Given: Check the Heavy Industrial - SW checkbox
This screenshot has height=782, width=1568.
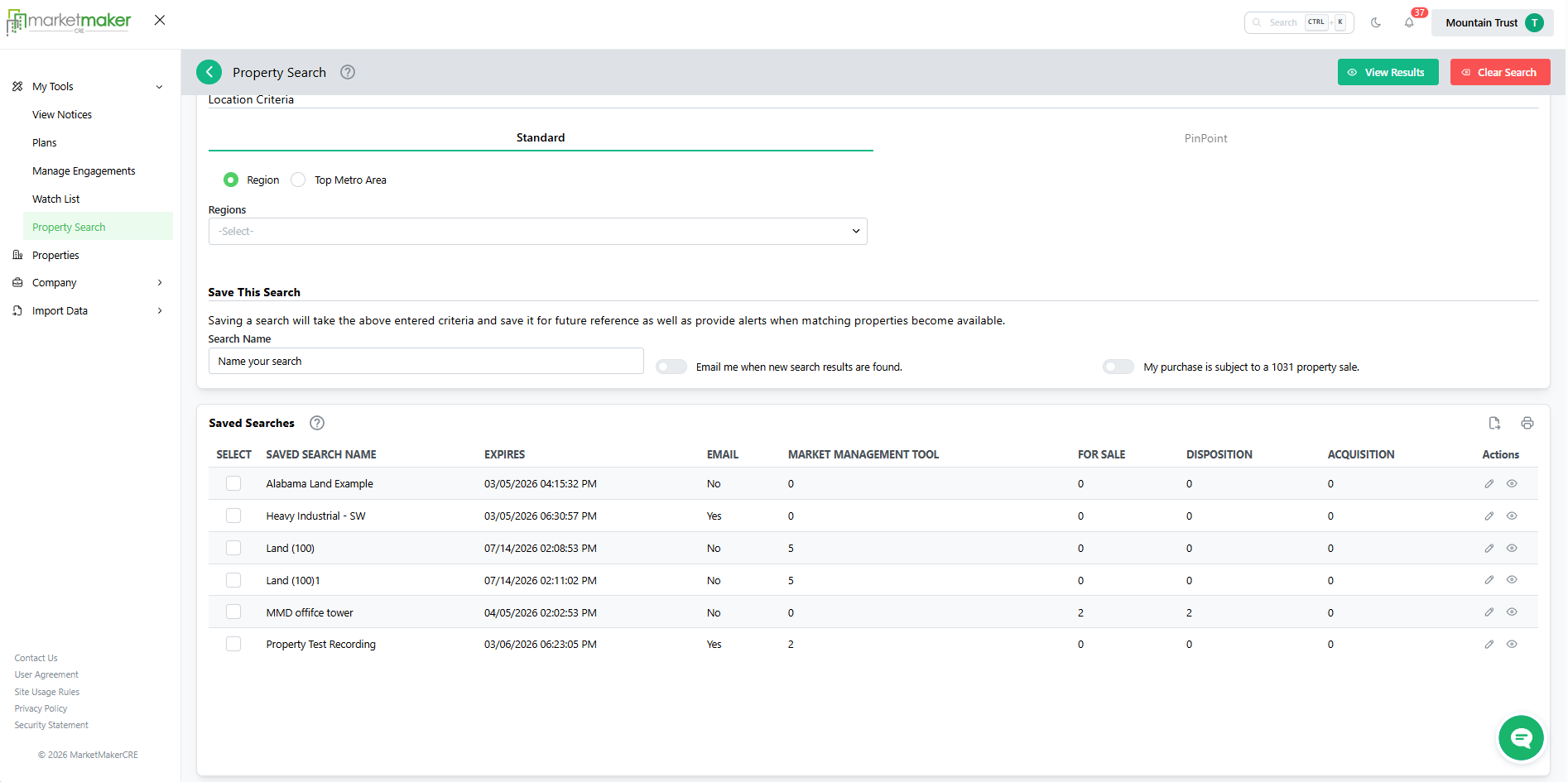Looking at the screenshot, I should tap(233, 516).
